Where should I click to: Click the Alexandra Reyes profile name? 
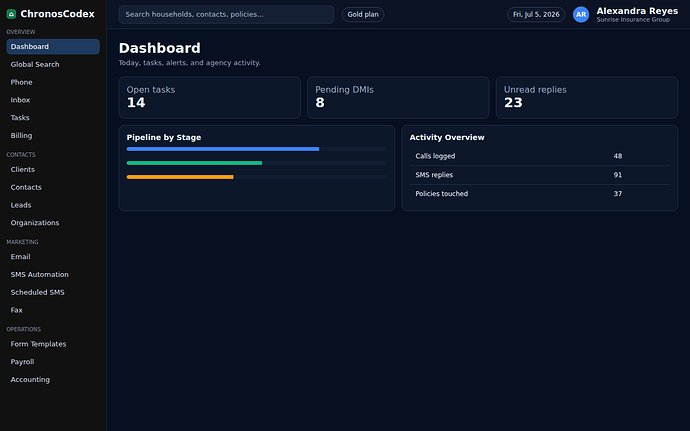click(x=637, y=11)
